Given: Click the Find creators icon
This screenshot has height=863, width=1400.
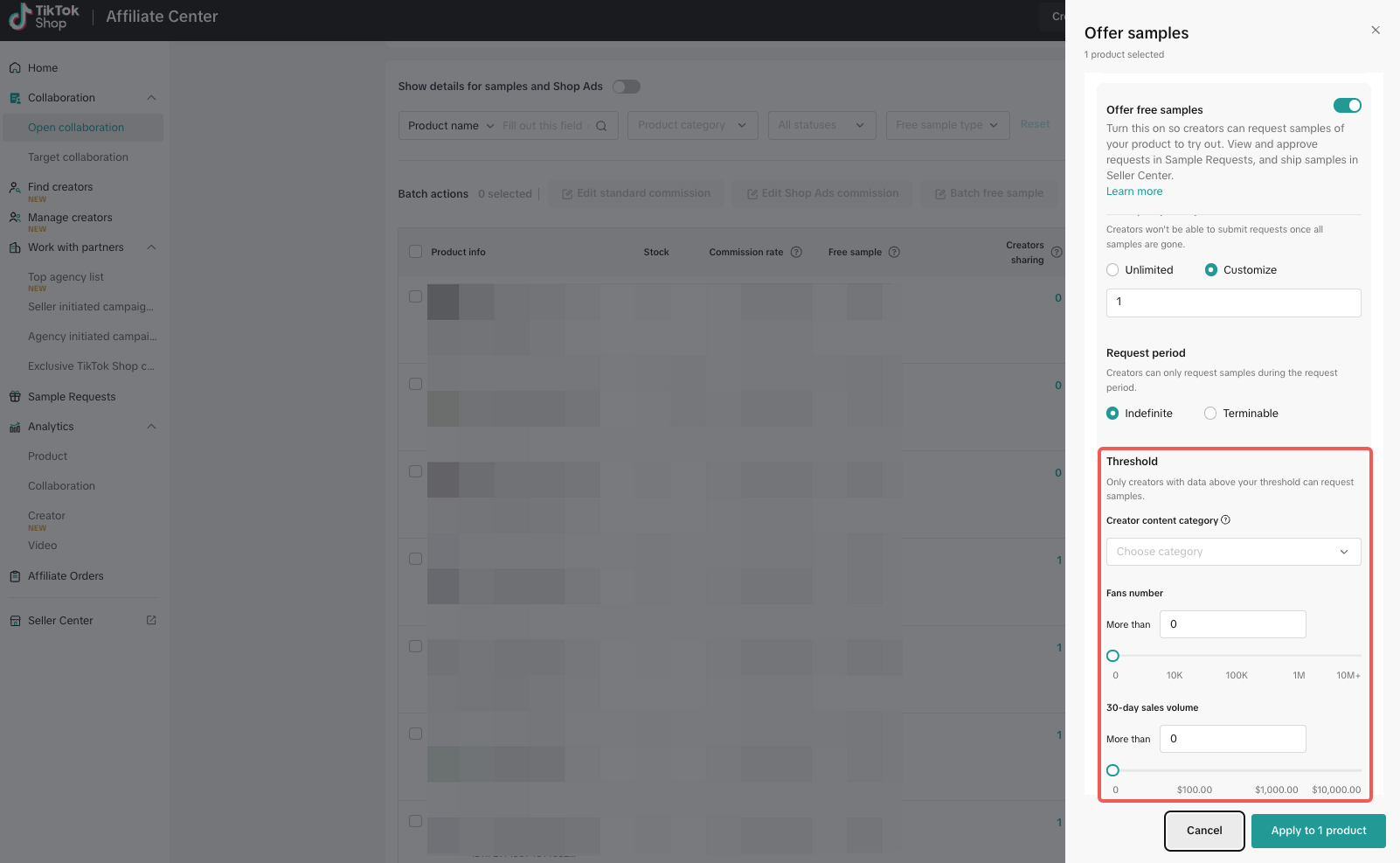Looking at the screenshot, I should point(15,187).
